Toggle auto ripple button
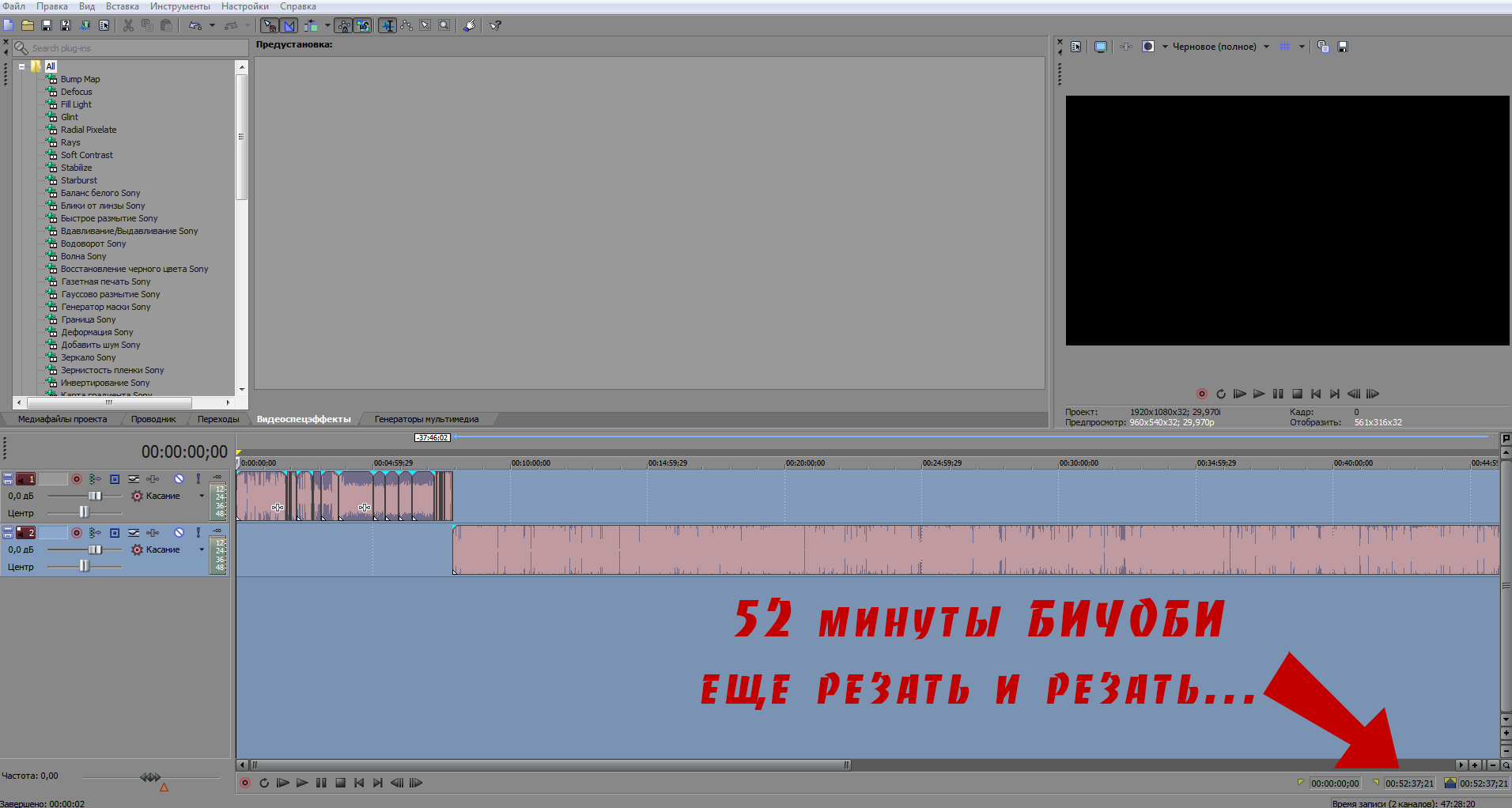The image size is (1512, 808). click(x=311, y=25)
